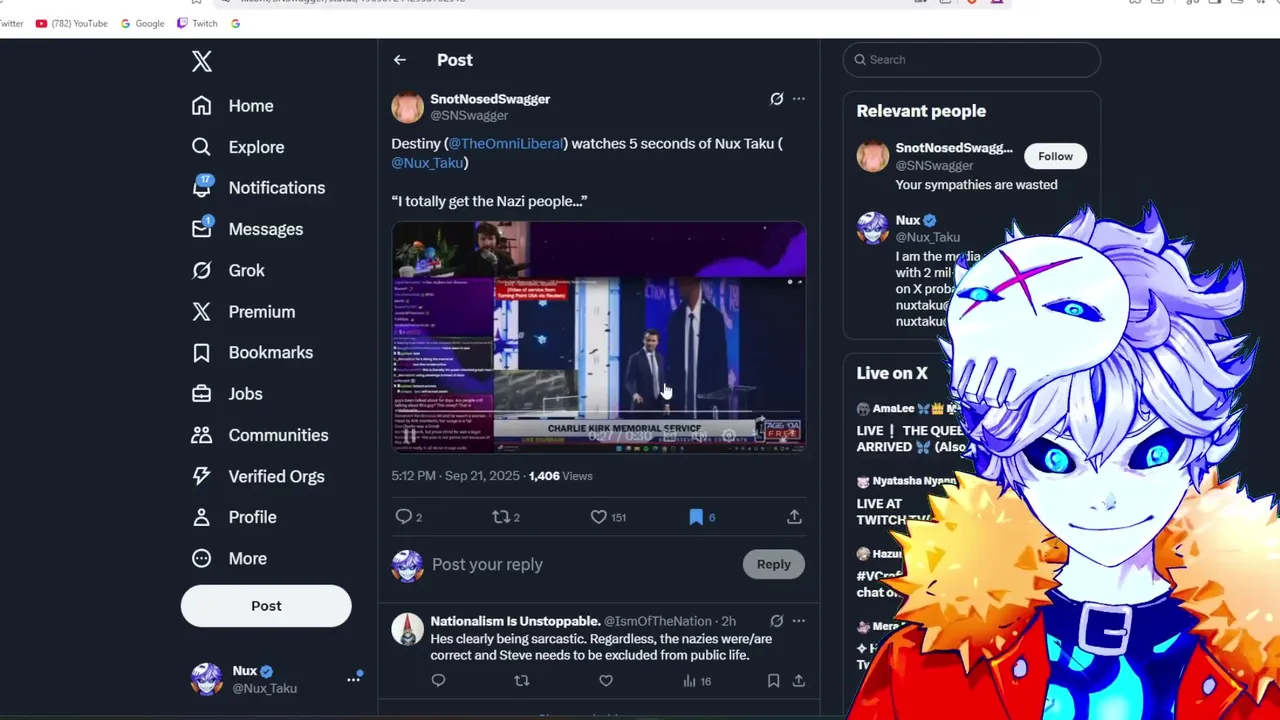Click the video progress bar
The width and height of the screenshot is (1280, 720).
598,412
